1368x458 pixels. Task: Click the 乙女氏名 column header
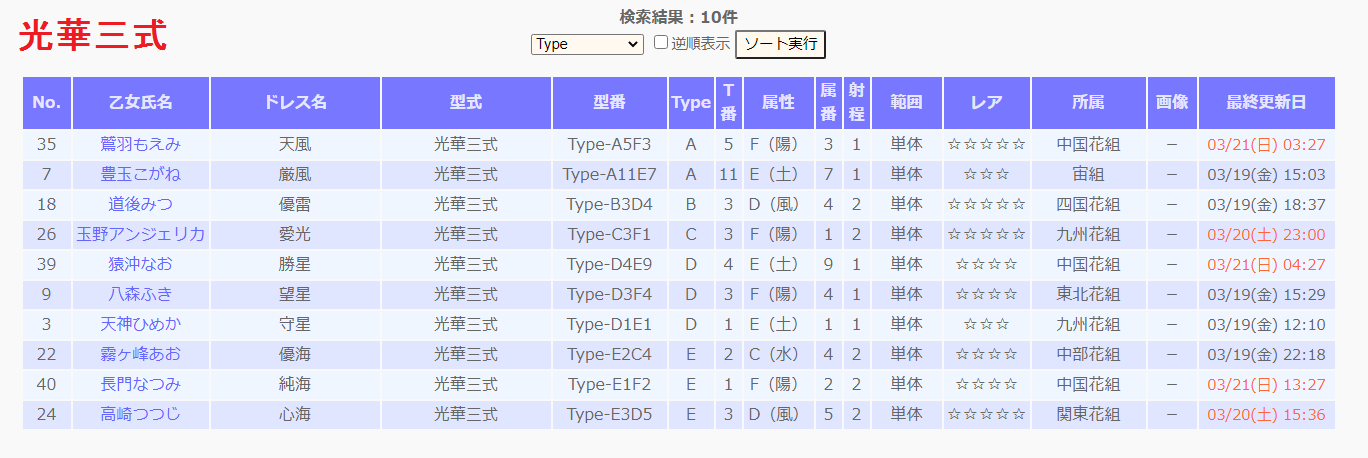pyautogui.click(x=140, y=102)
